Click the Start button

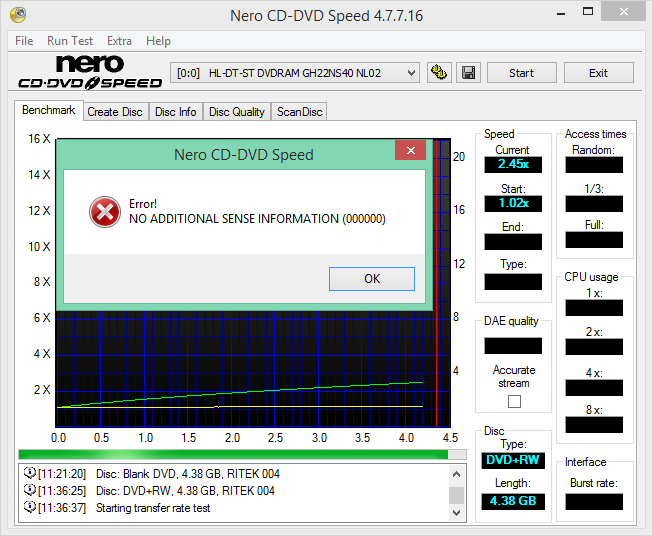[521, 73]
